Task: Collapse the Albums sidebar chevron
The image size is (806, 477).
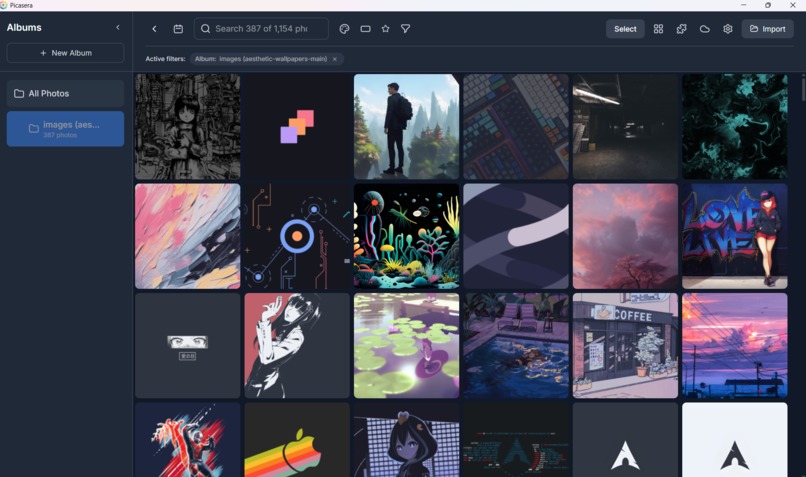Action: (x=118, y=28)
